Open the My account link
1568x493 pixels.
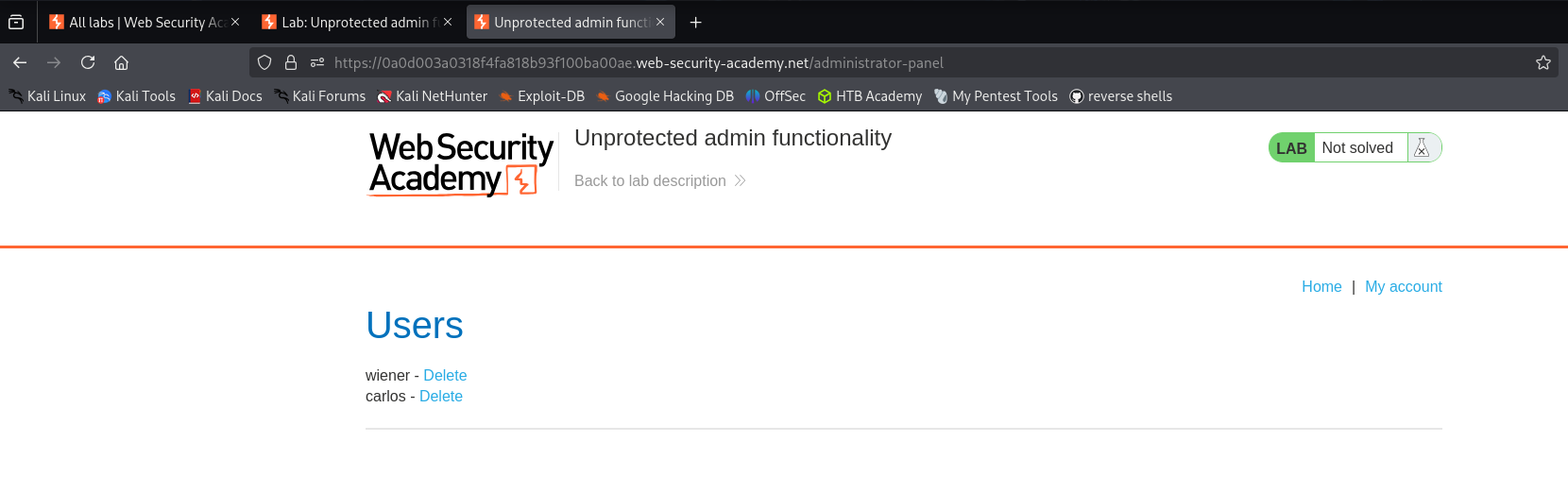[x=1403, y=286]
